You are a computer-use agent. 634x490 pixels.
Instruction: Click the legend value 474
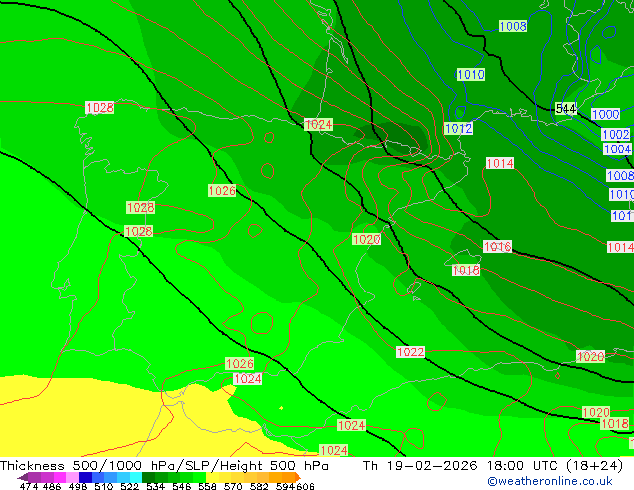coord(29,486)
